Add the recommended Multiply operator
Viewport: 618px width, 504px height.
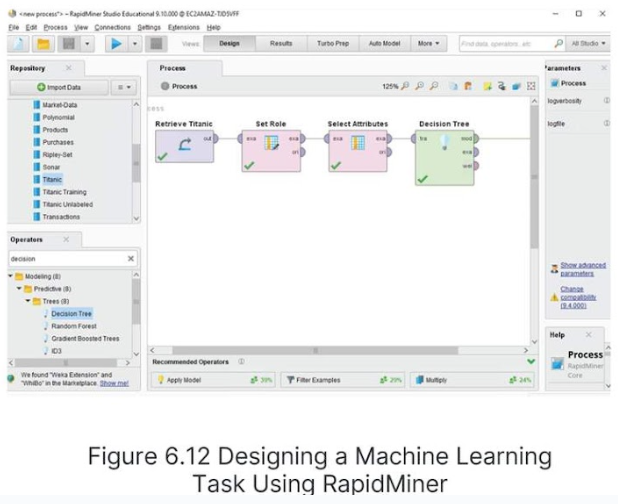(x=472, y=380)
